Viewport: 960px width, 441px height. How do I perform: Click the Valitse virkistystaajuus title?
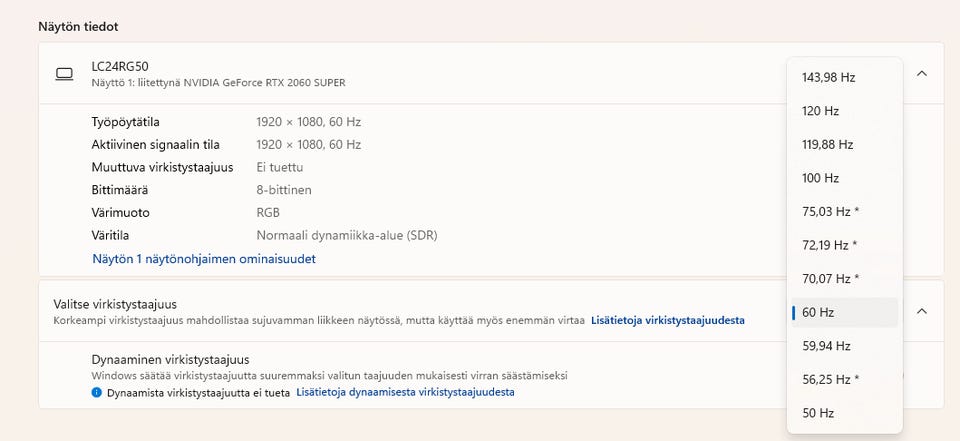pos(115,304)
